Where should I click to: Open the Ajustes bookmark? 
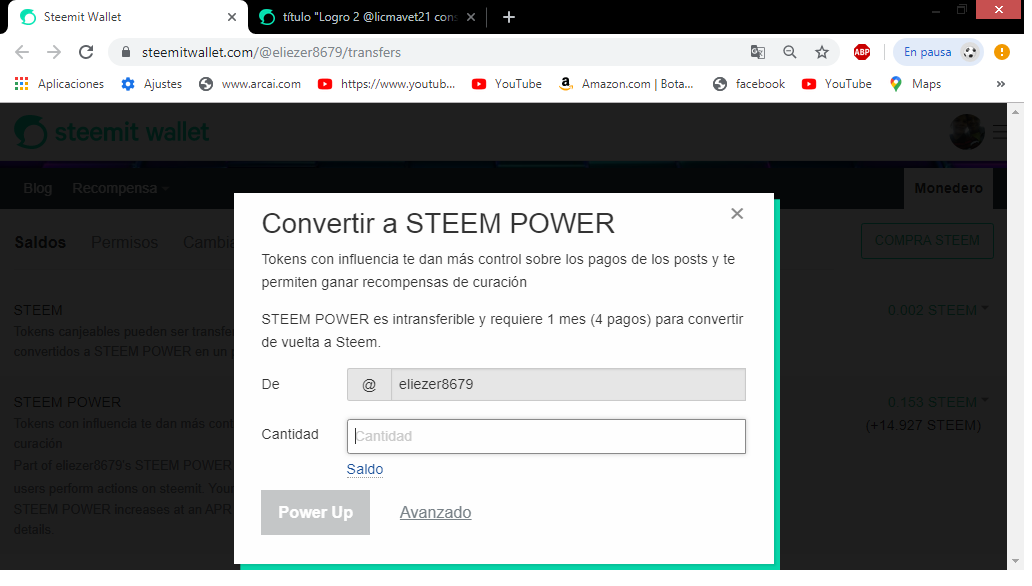153,84
